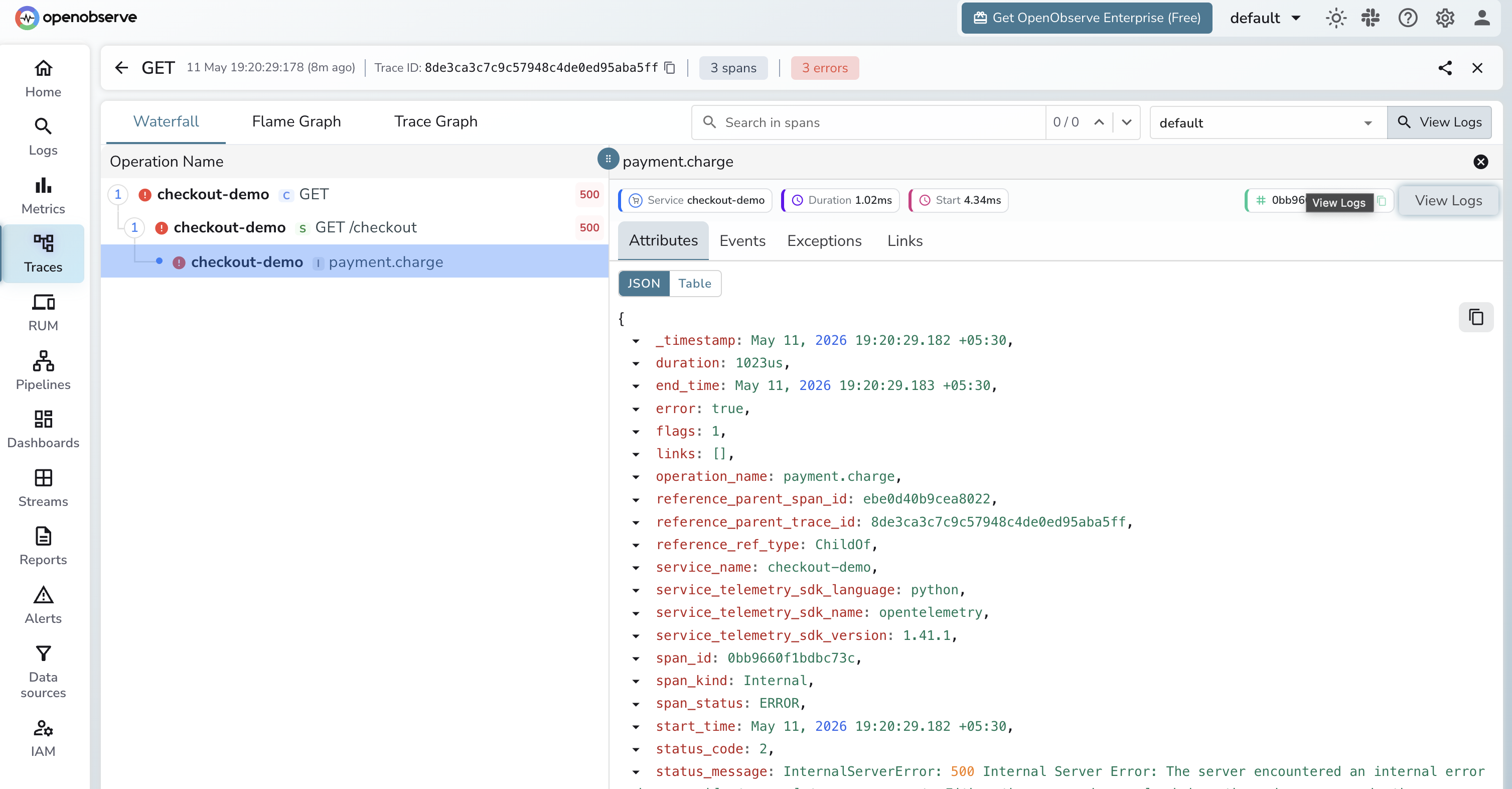
Task: Collapse the root checkout-demo GET span
Action: 118,194
